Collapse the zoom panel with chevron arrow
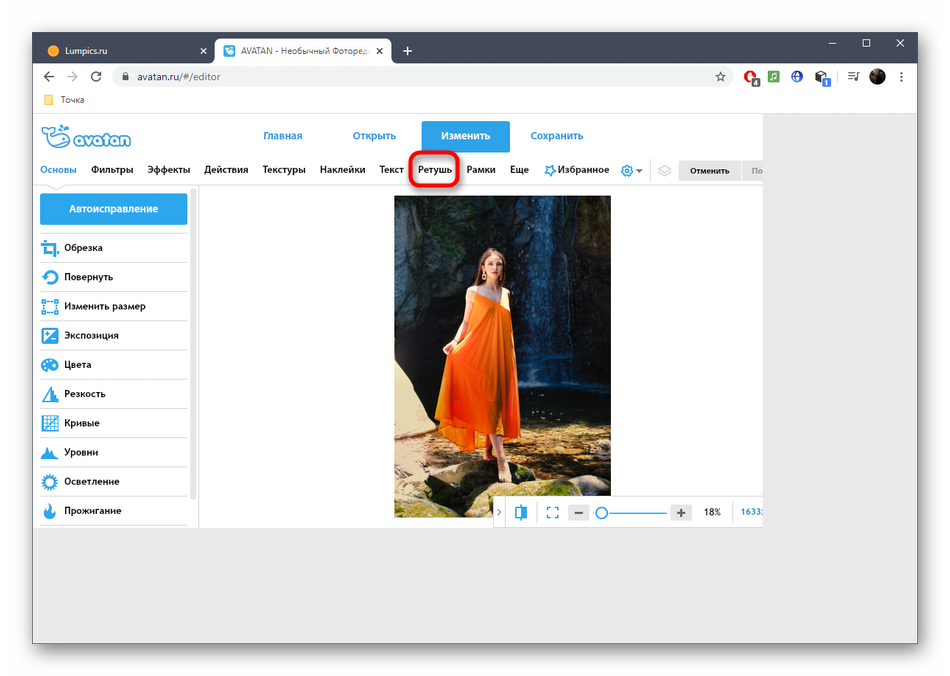 click(x=499, y=512)
